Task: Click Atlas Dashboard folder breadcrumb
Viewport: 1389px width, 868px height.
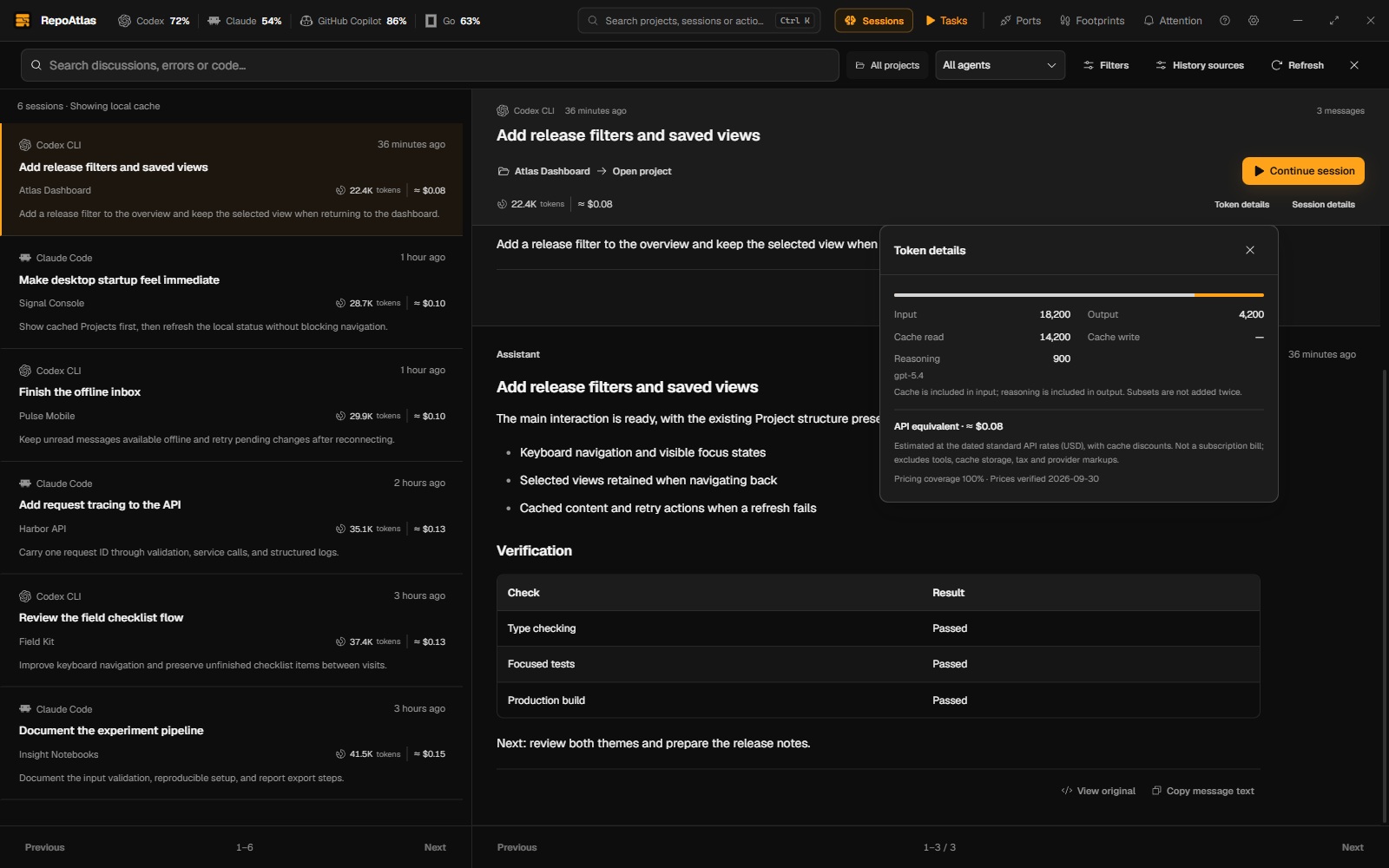Action: tap(543, 171)
